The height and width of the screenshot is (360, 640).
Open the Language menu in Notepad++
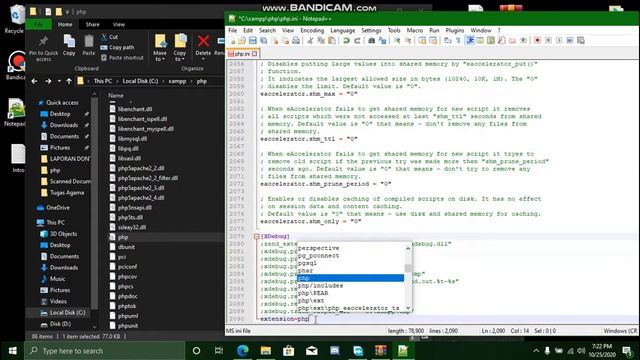click(342, 31)
